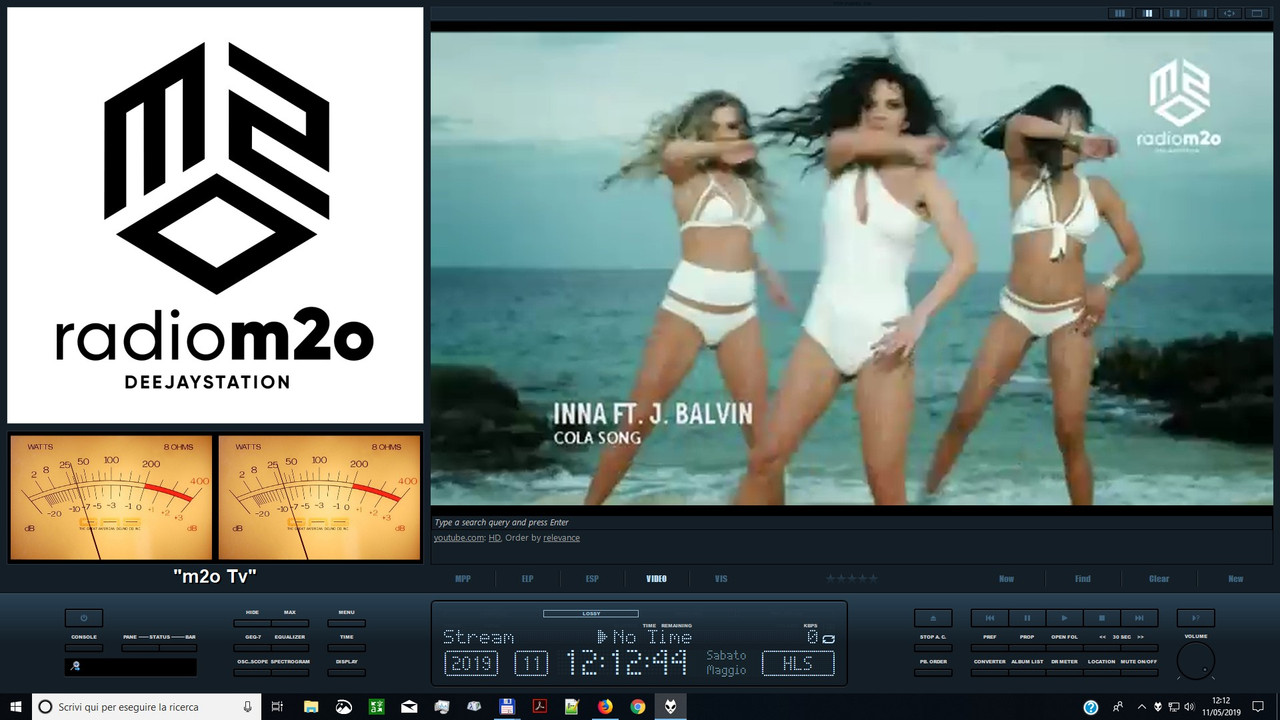Viewport: 1280px width, 720px height.
Task: Toggle the status BAR button
Action: pyautogui.click(x=178, y=648)
